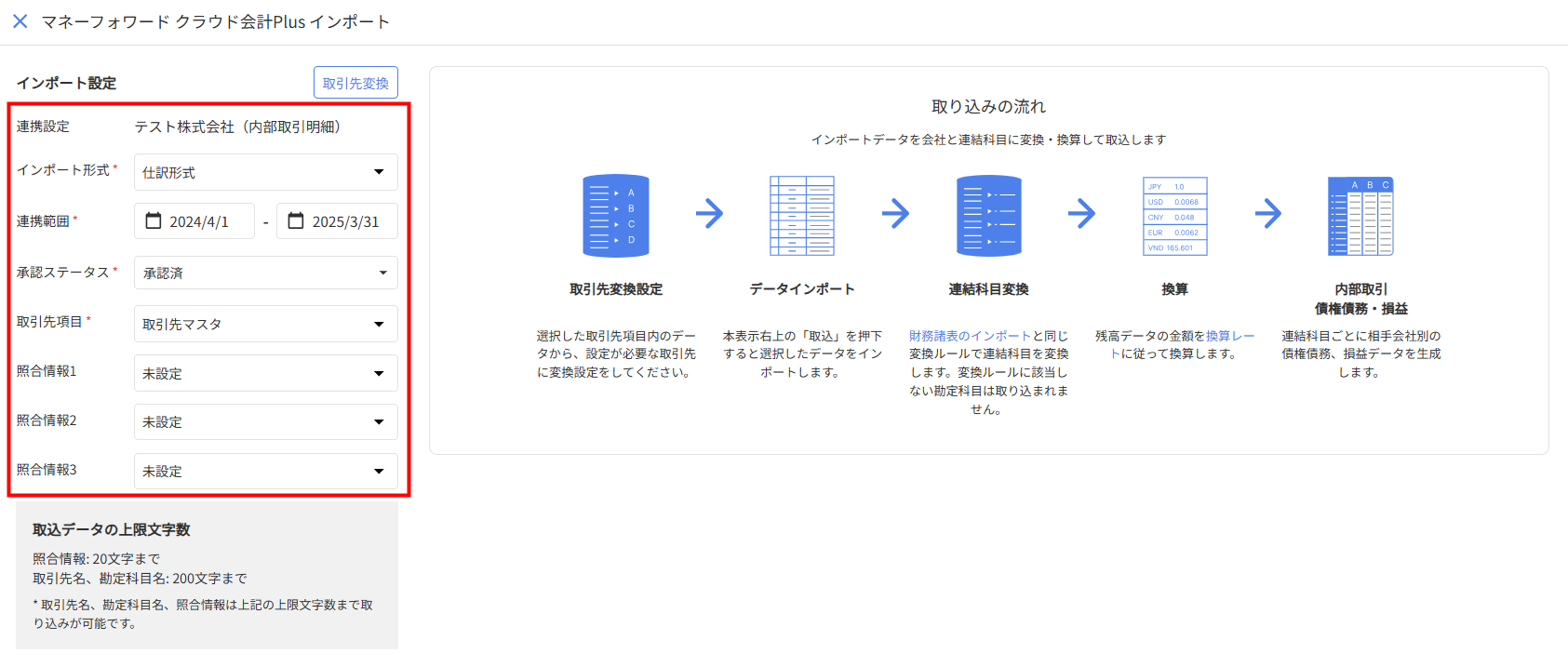
Task: Open the インポート形式 dropdown
Action: click(265, 172)
